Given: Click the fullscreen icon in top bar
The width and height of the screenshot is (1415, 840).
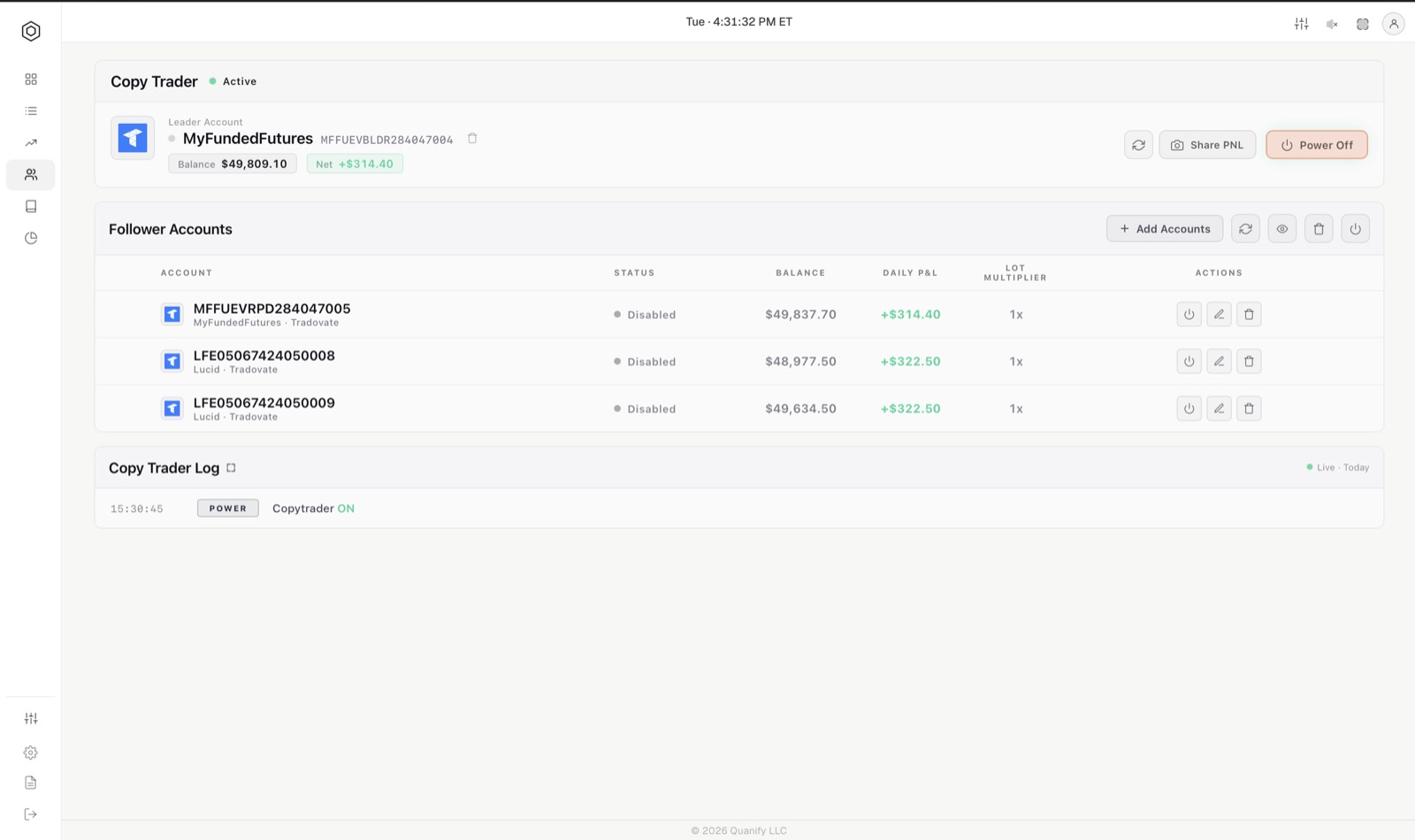Looking at the screenshot, I should (1363, 24).
